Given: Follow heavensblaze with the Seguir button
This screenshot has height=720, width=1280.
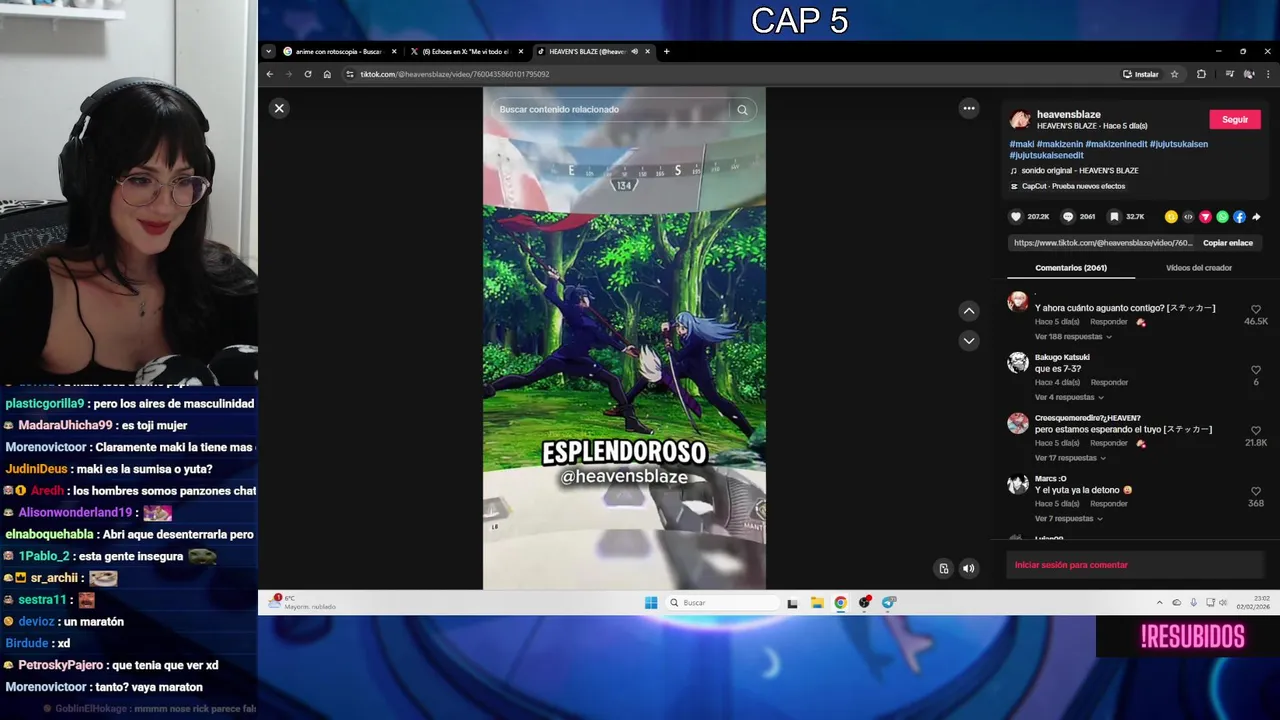Looking at the screenshot, I should pyautogui.click(x=1235, y=119).
